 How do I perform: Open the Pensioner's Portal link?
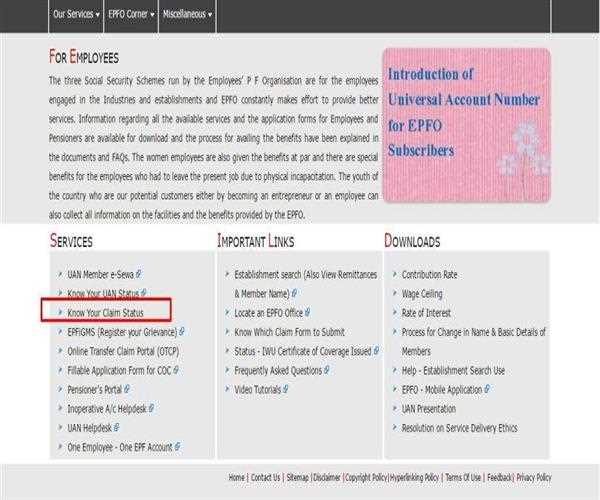point(95,389)
